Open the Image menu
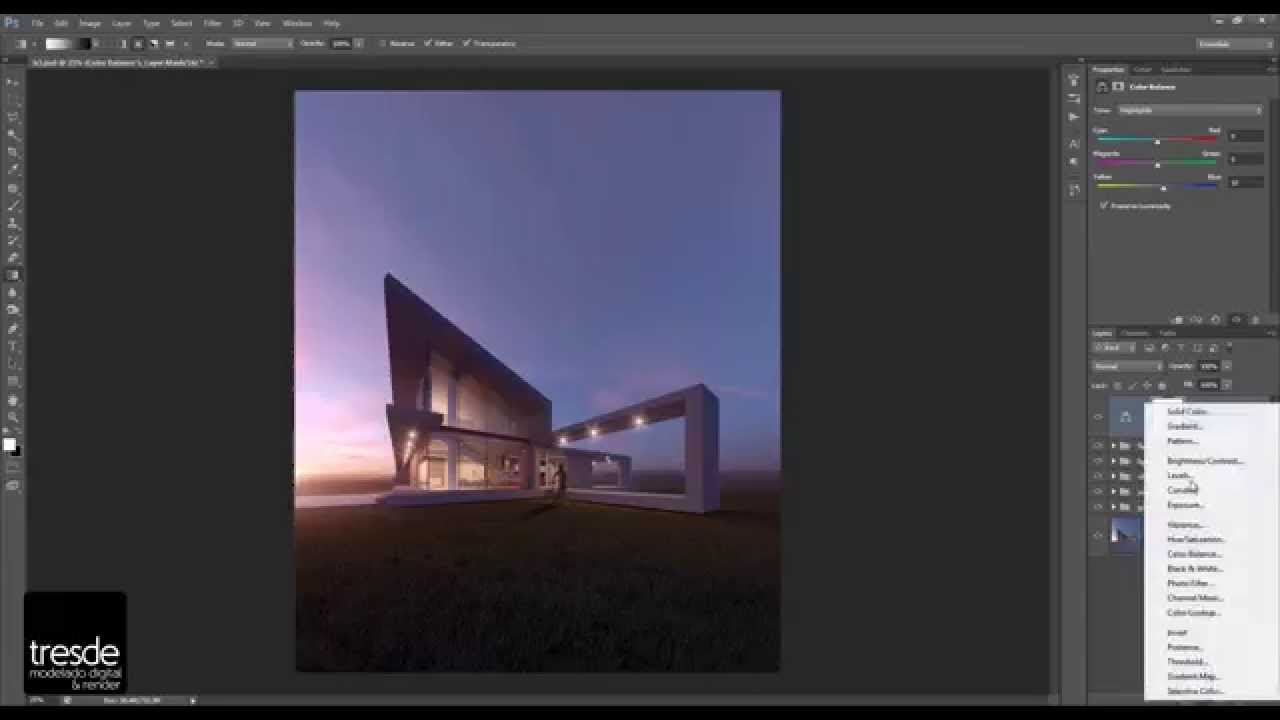This screenshot has width=1280, height=720. tap(90, 23)
